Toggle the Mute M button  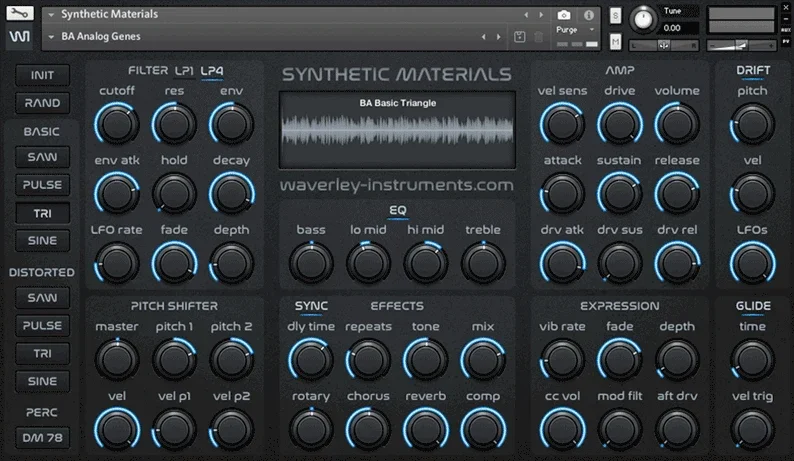click(615, 42)
